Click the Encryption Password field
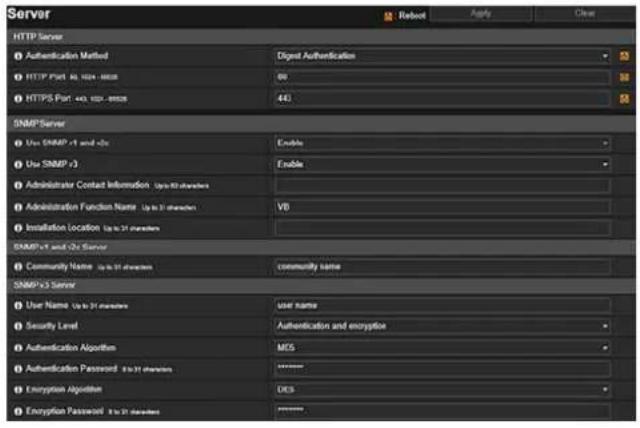This screenshot has height=428, width=640. tap(442, 411)
